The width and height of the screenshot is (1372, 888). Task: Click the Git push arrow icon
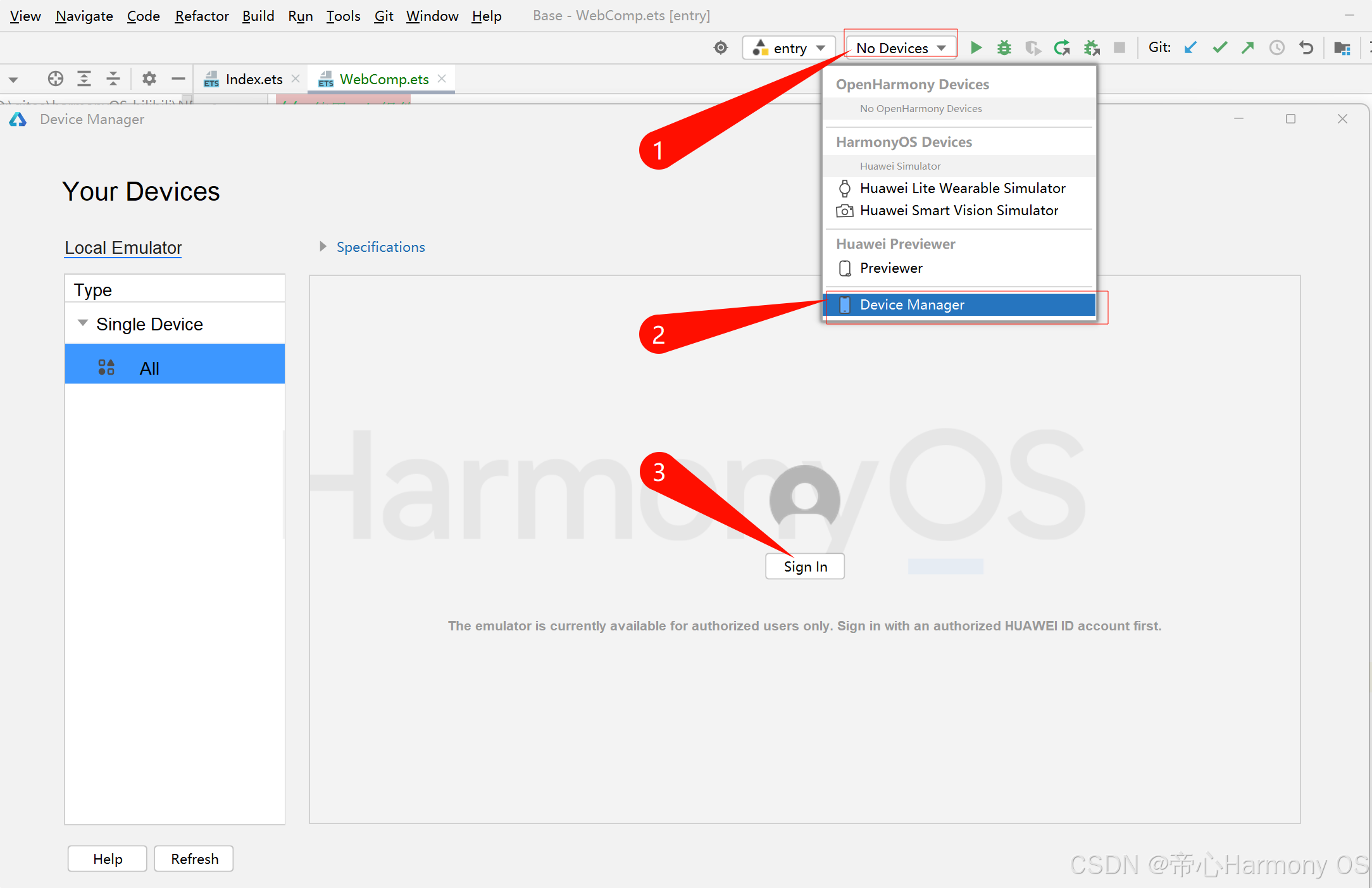[1247, 47]
